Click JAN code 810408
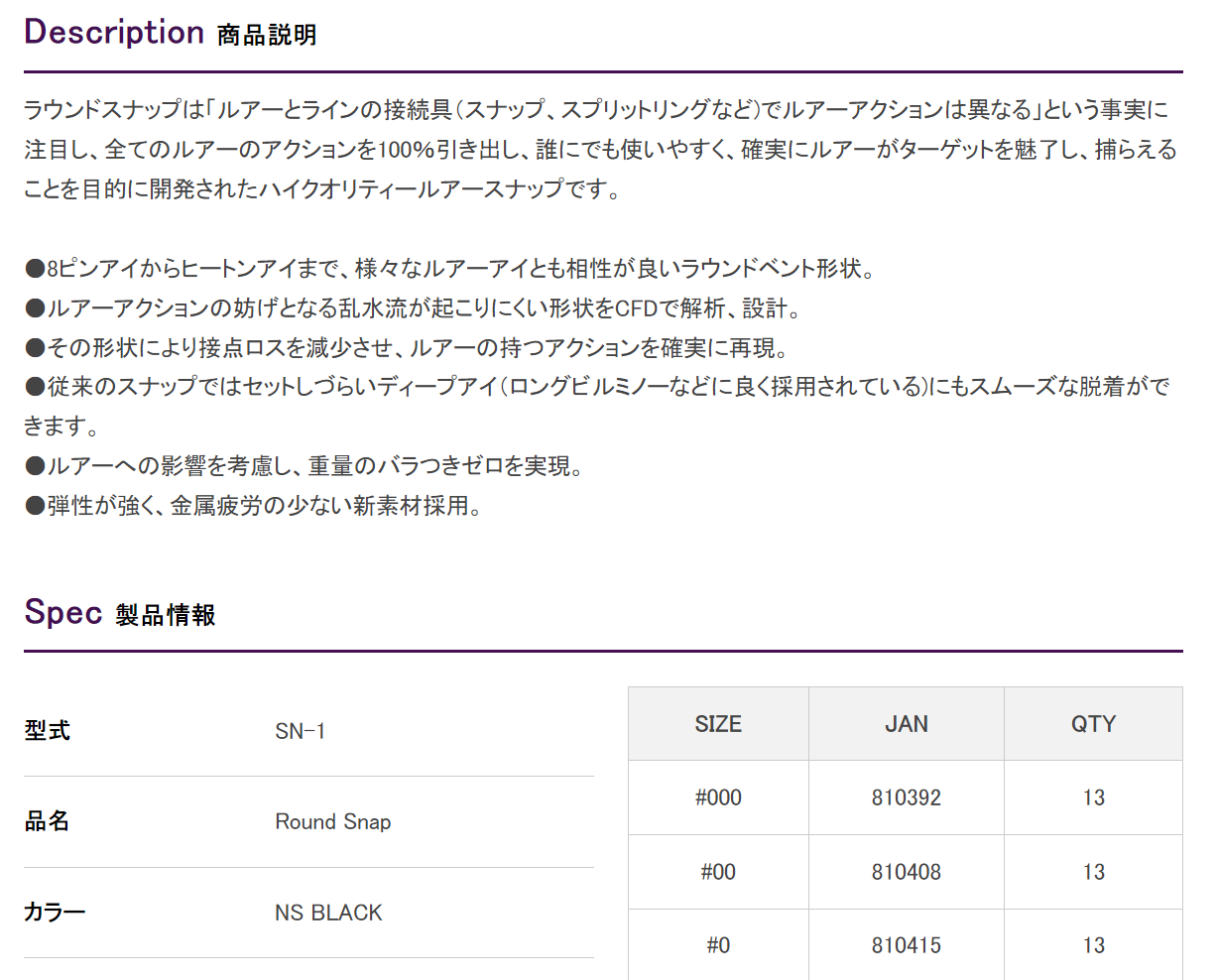The width and height of the screenshot is (1218, 980). tap(906, 872)
